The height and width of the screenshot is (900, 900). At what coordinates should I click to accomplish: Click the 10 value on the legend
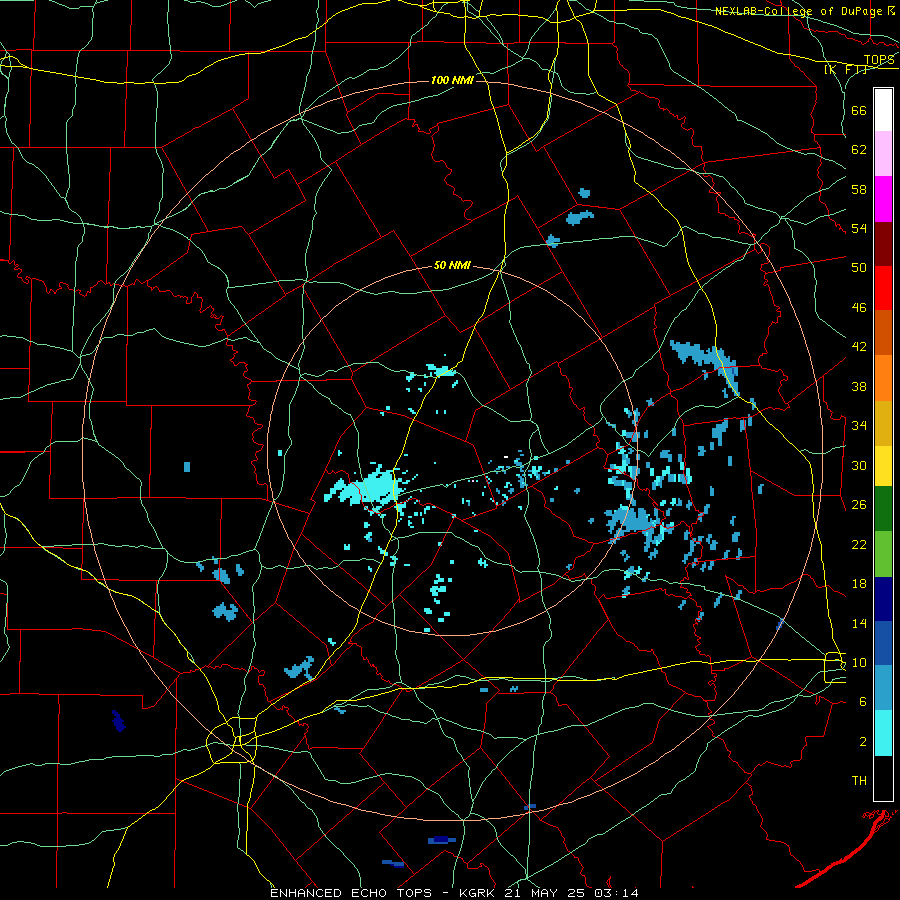[859, 662]
